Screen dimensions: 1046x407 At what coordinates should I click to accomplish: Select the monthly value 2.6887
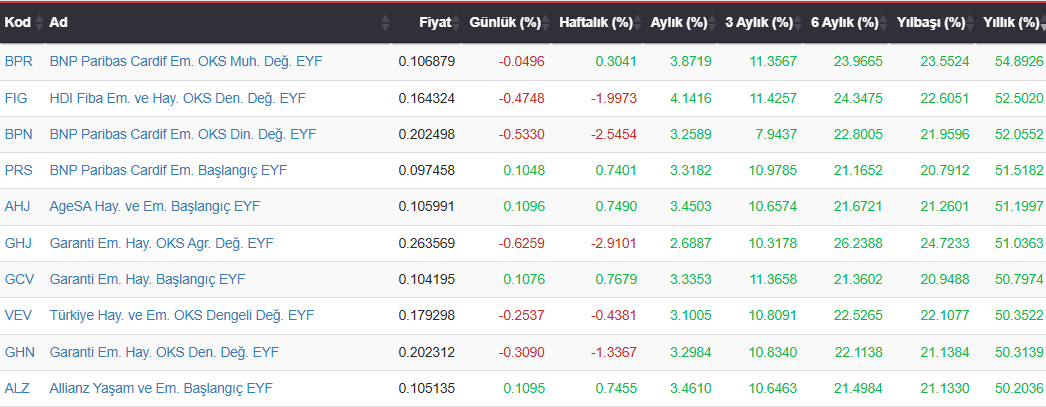tap(691, 243)
